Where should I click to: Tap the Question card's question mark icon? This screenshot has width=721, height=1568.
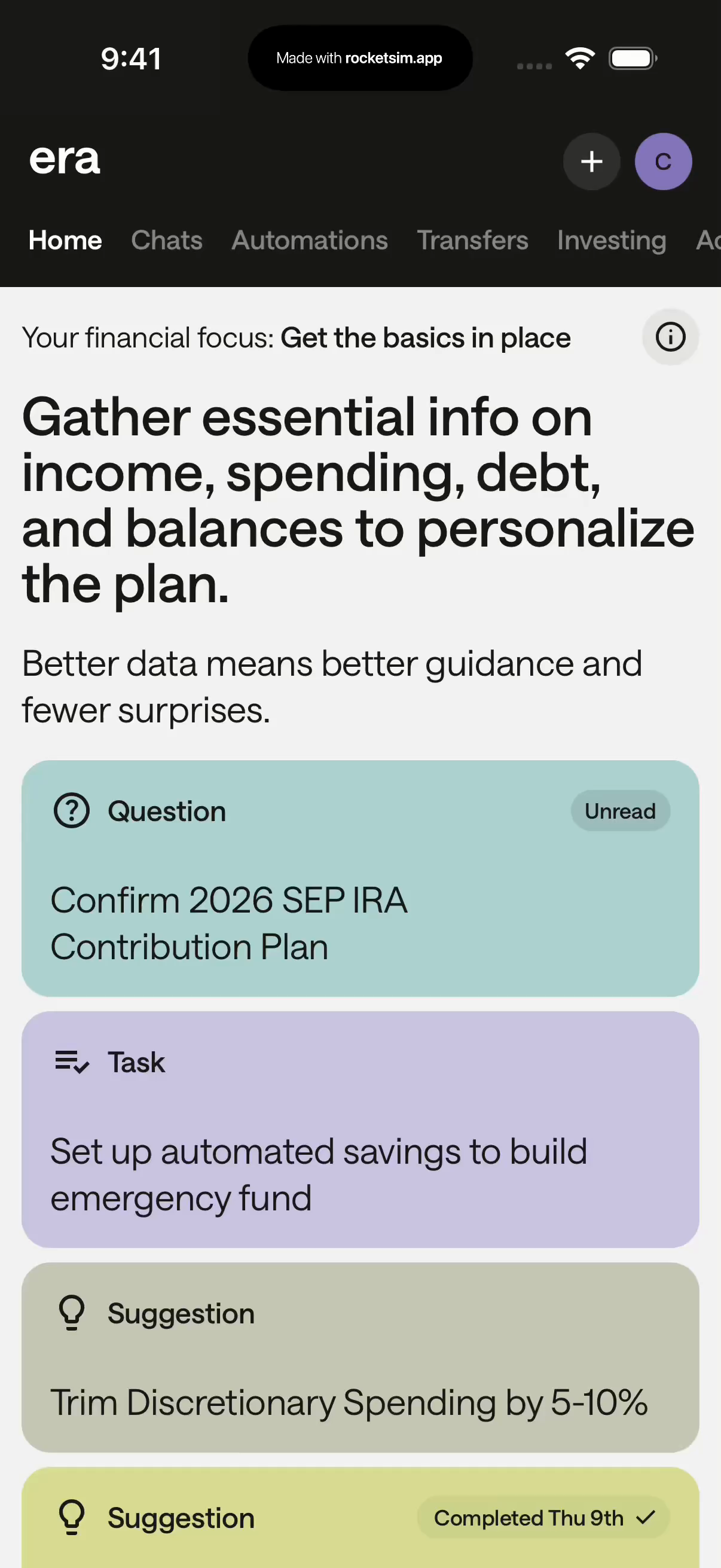pos(72,811)
